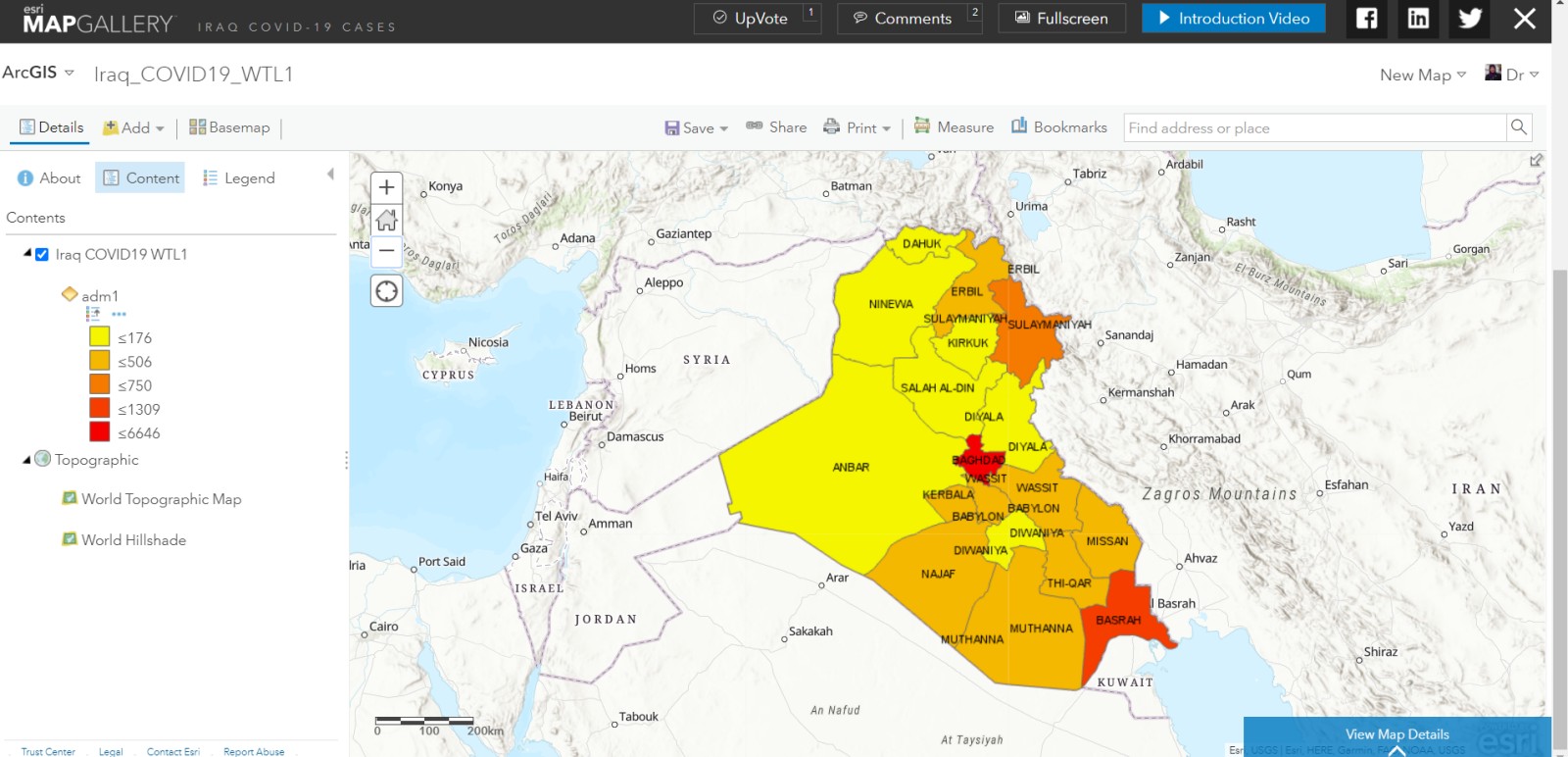The image size is (1568, 757).
Task: Switch to the About tab
Action: pos(49,177)
